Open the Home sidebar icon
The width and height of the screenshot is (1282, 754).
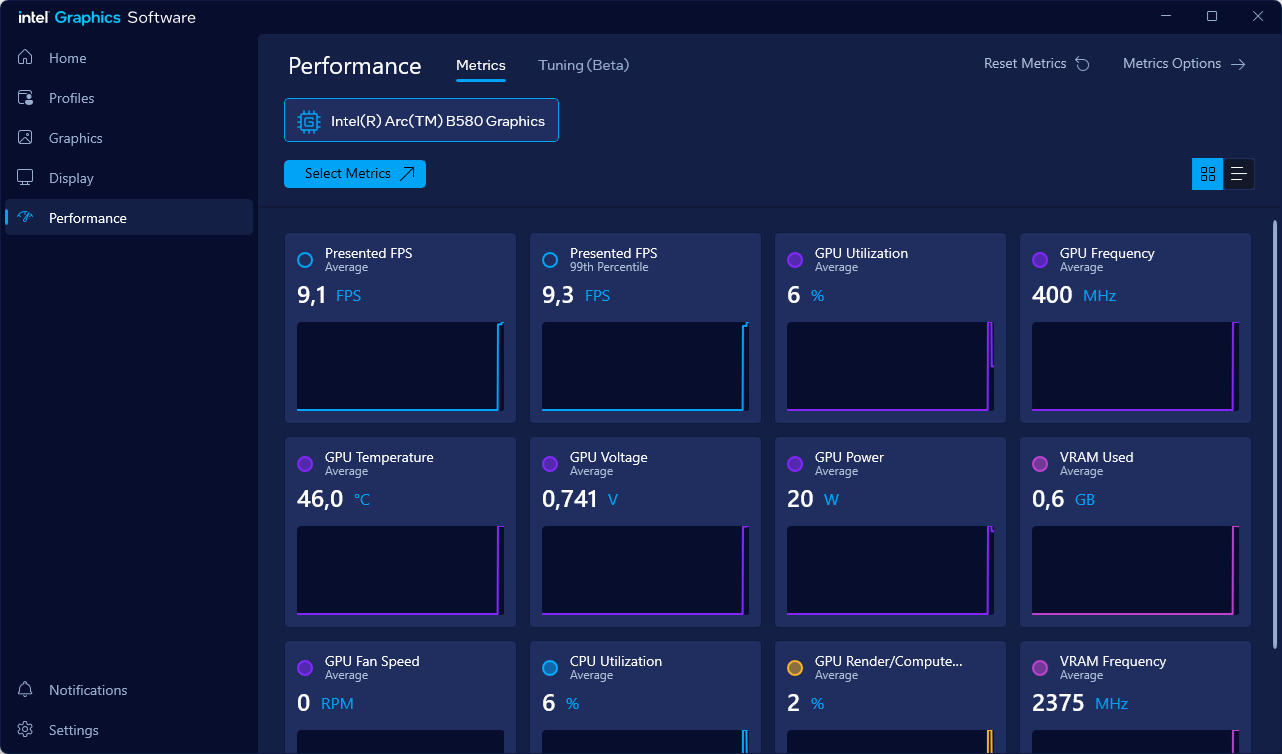click(26, 58)
